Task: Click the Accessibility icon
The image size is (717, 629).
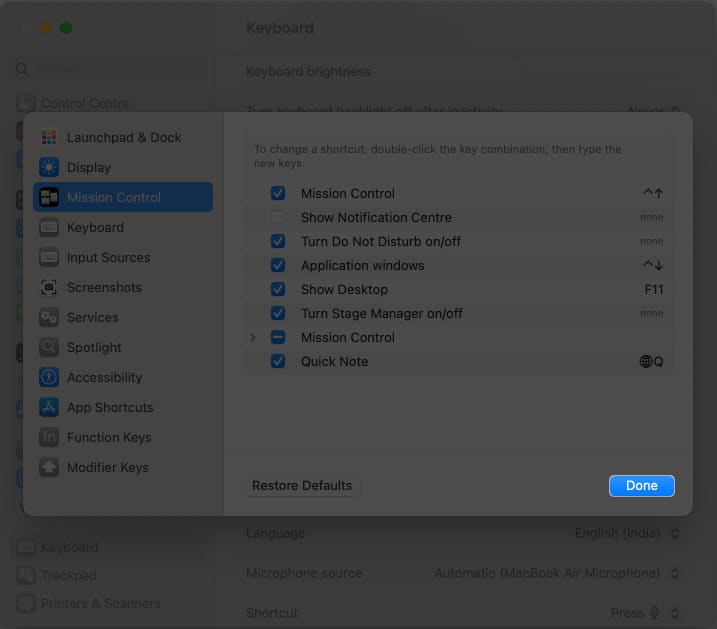Action: (49, 378)
